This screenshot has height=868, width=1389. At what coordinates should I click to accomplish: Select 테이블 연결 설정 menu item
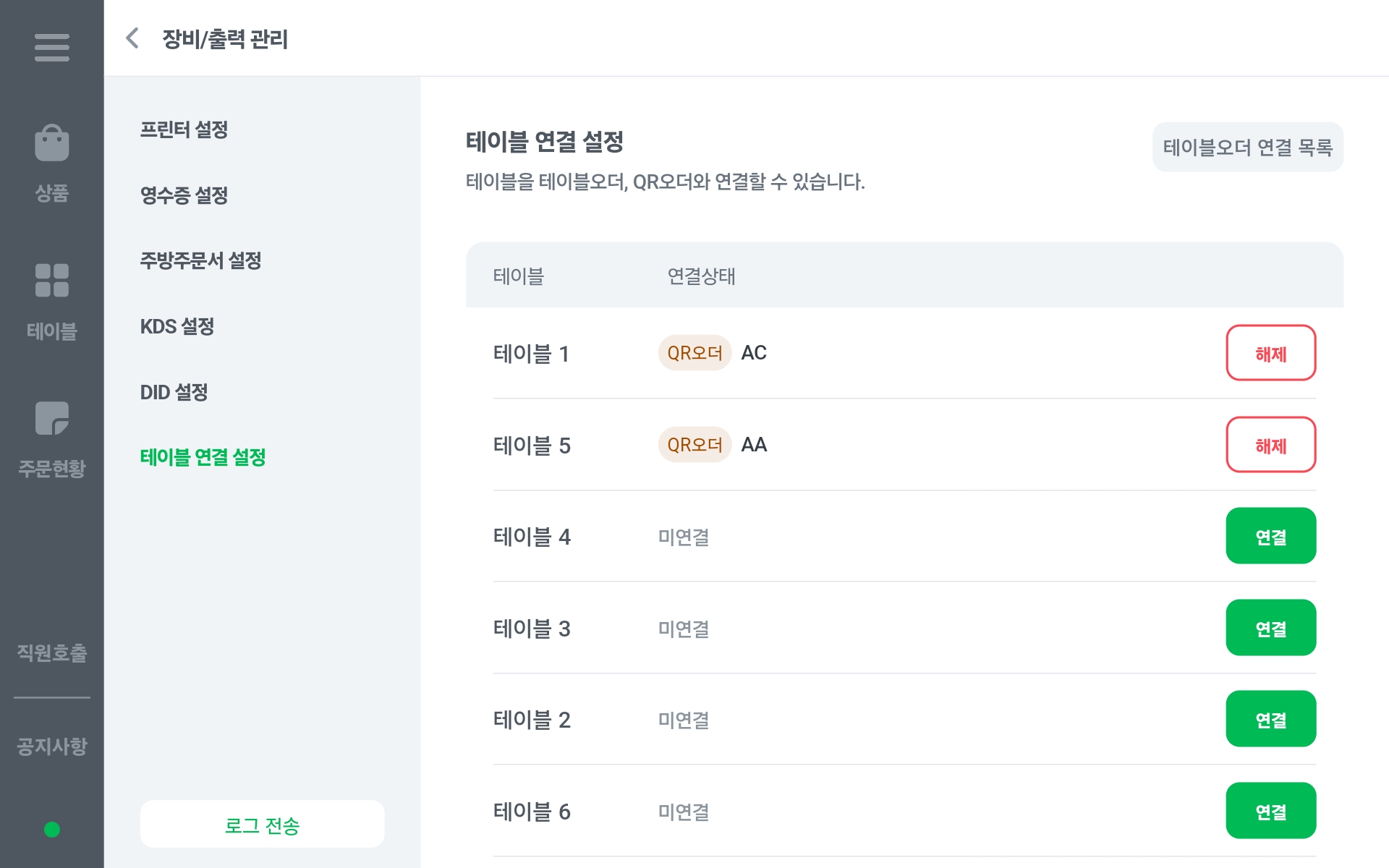(x=203, y=457)
